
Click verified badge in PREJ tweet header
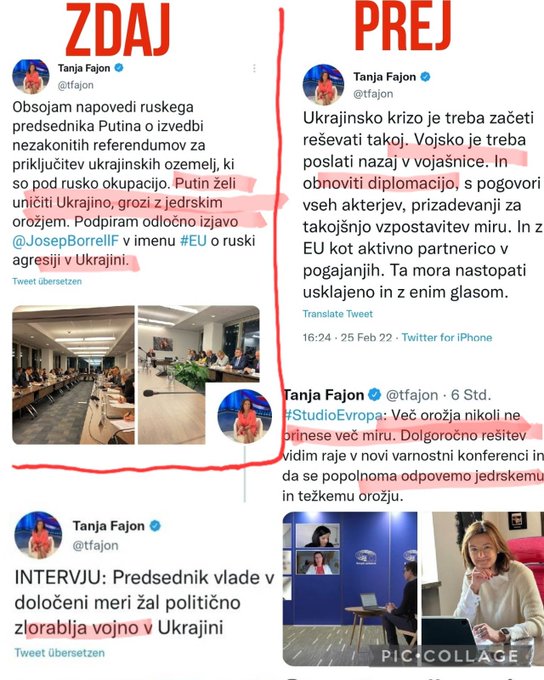pos(426,77)
